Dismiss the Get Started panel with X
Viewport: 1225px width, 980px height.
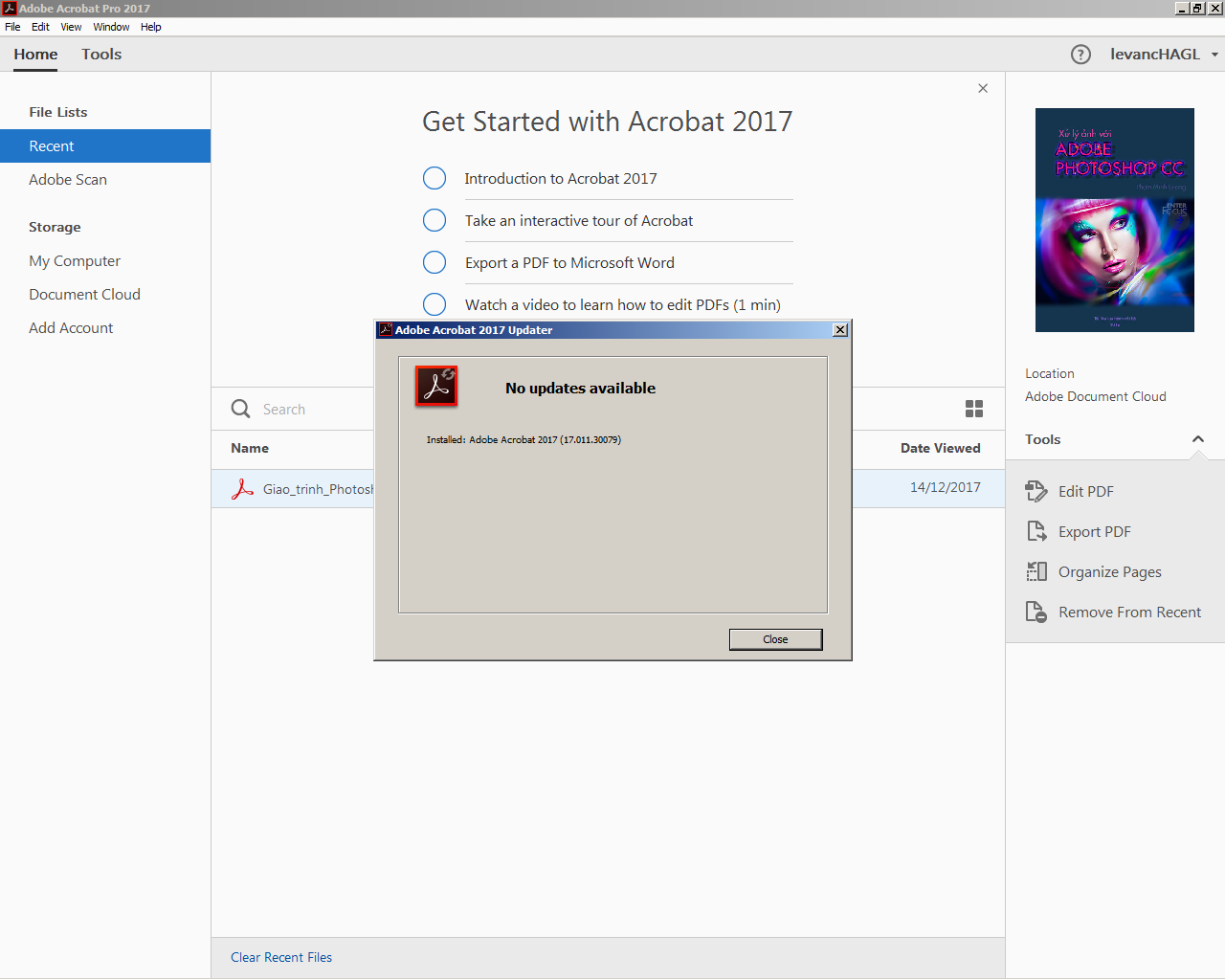983,88
